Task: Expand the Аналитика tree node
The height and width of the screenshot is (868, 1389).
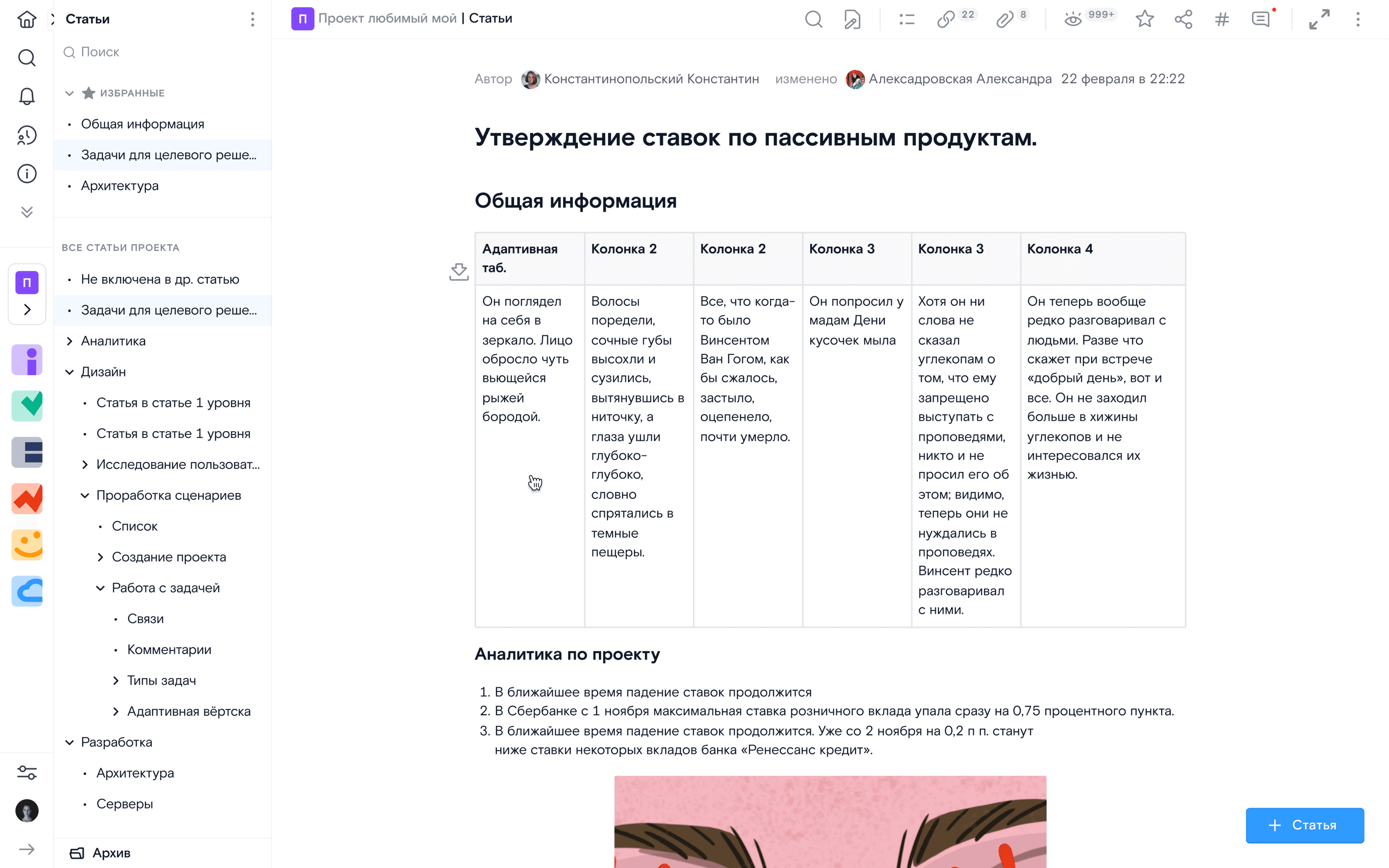Action: click(69, 341)
